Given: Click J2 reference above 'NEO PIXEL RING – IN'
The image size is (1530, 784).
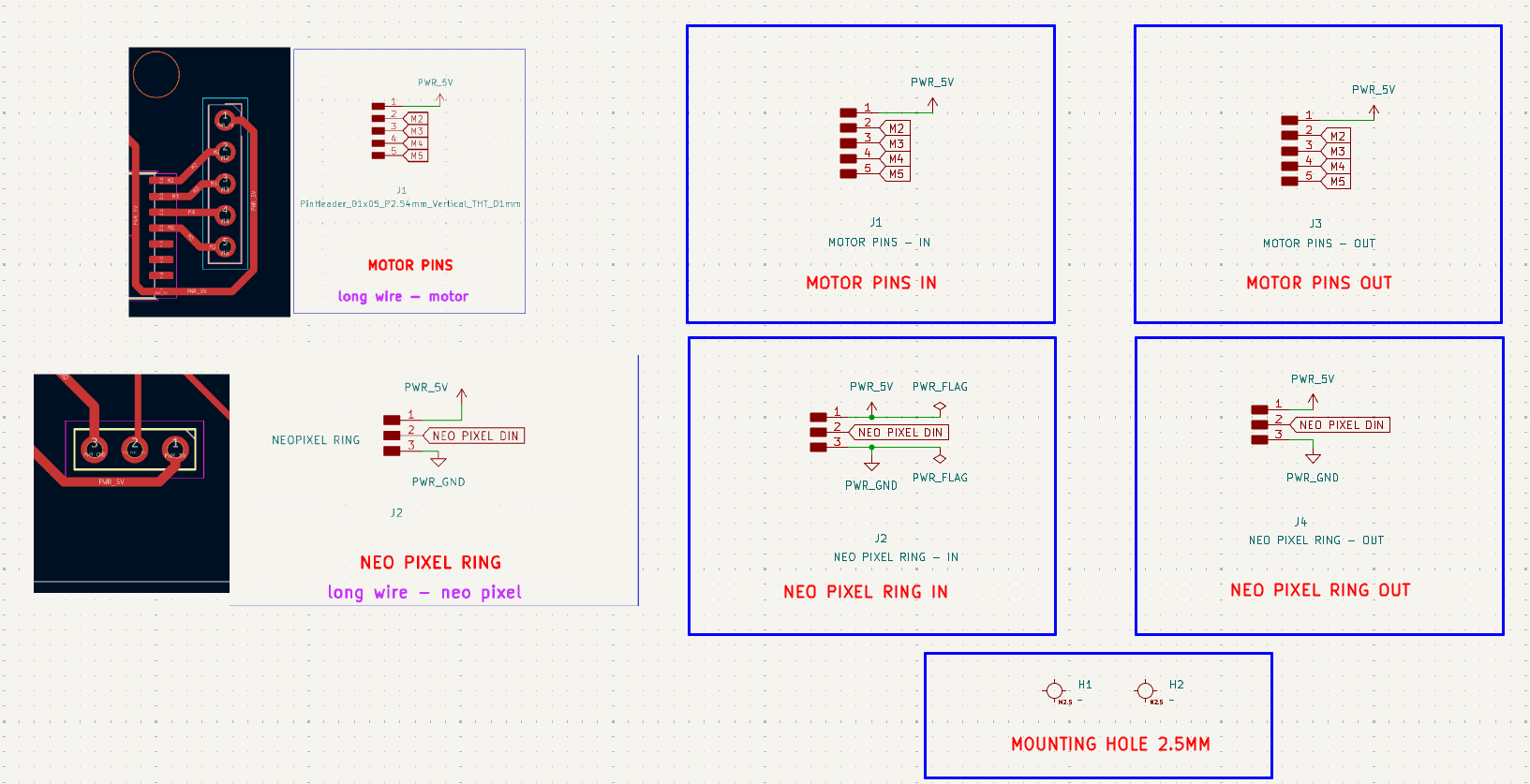Looking at the screenshot, I should (881, 539).
